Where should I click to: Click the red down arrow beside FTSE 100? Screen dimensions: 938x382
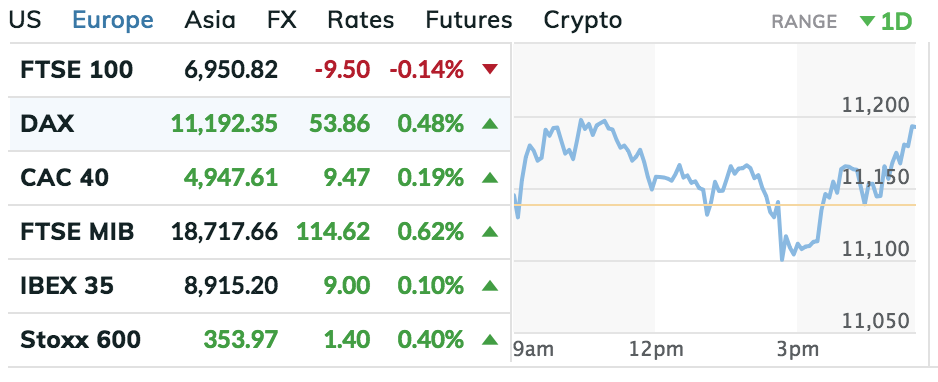point(490,70)
